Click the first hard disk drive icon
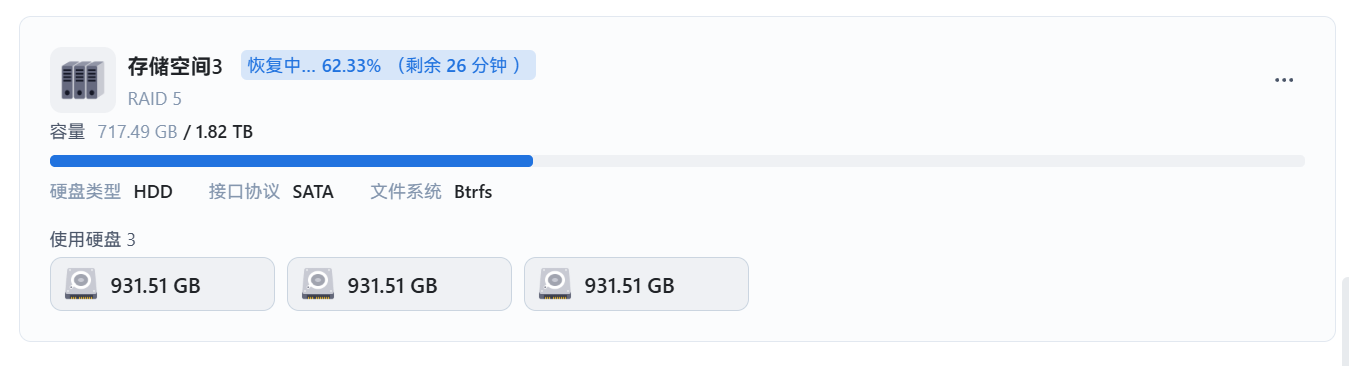The width and height of the screenshot is (1349, 366). [x=81, y=285]
